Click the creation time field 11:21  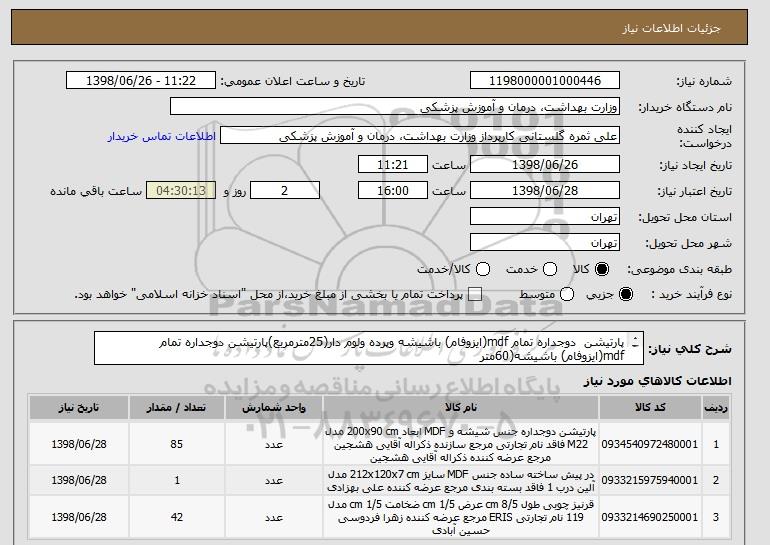(393, 164)
